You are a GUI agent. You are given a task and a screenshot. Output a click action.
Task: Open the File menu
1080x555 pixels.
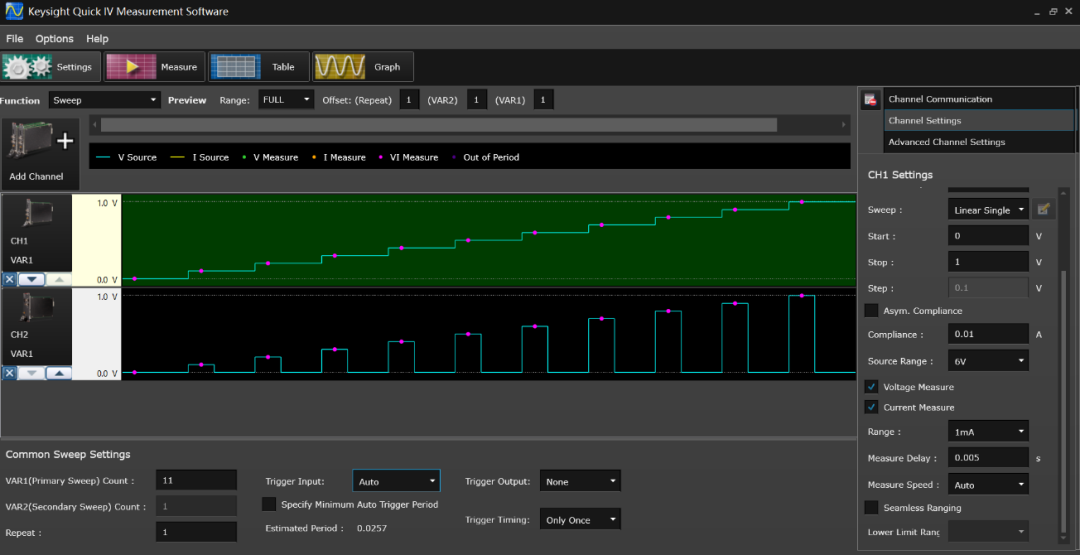tap(14, 39)
